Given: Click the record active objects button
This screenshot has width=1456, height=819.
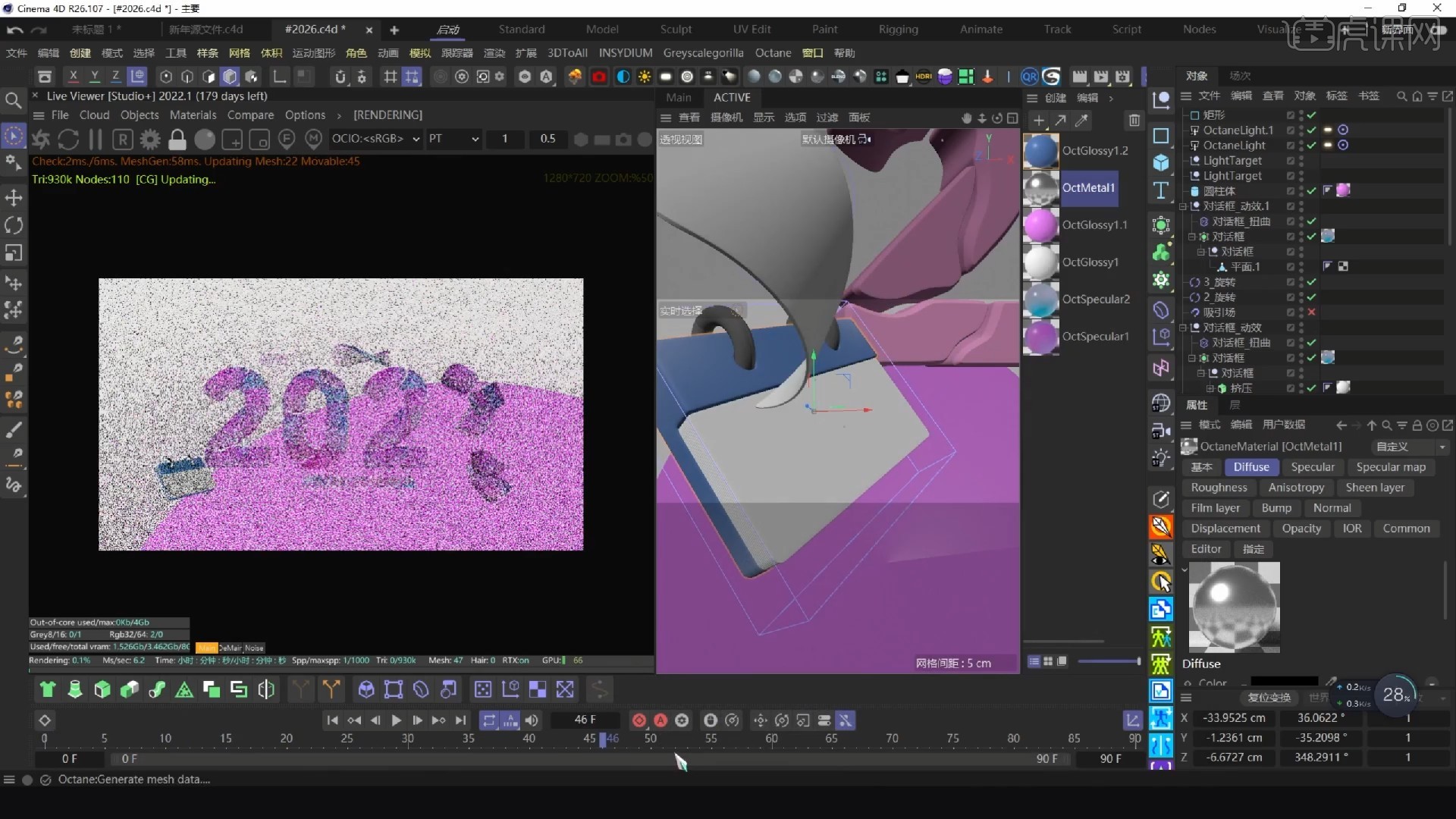Looking at the screenshot, I should pos(639,720).
